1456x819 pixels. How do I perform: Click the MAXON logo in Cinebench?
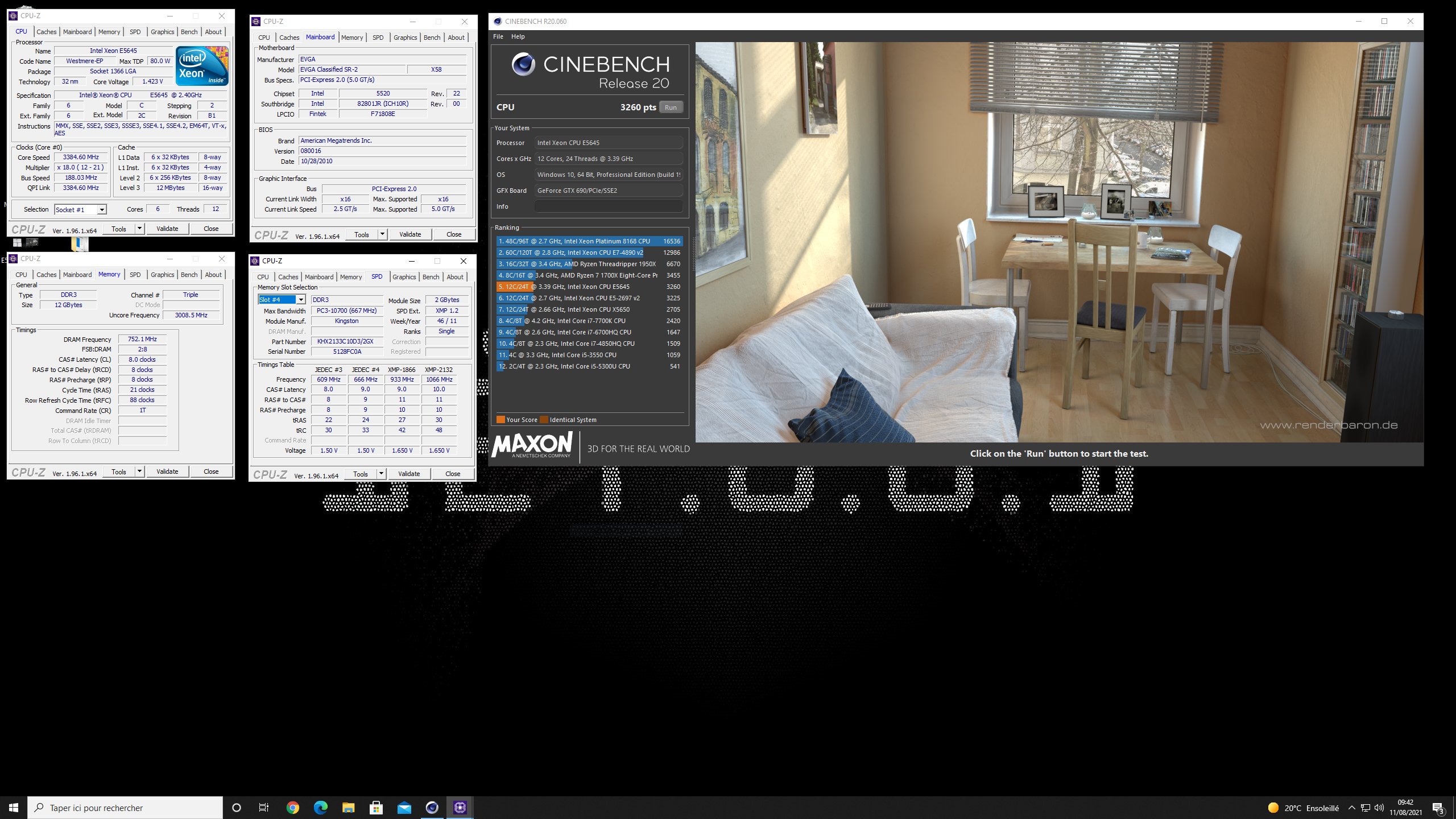tap(532, 445)
